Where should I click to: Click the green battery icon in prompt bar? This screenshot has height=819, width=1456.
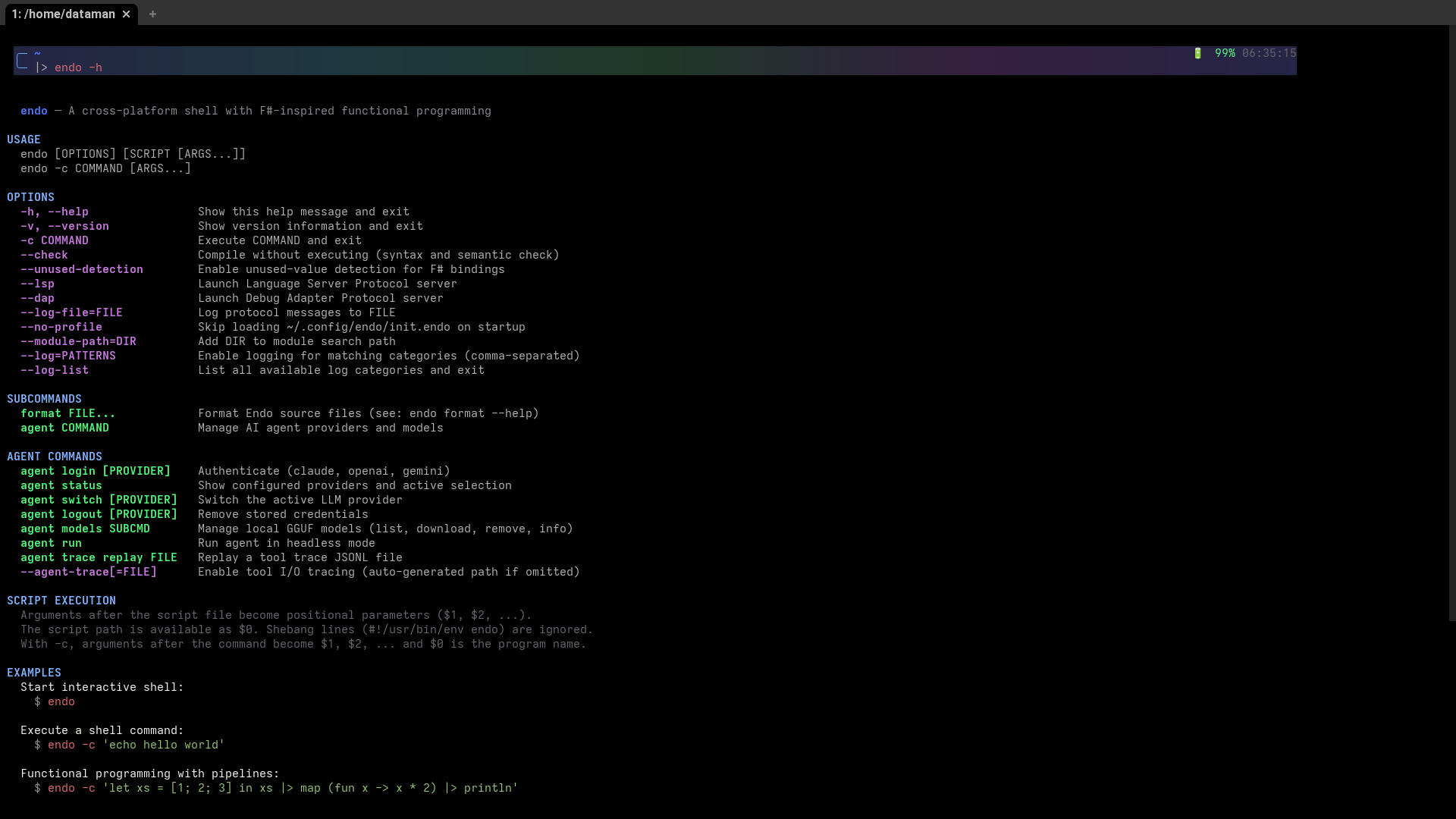coord(1198,53)
